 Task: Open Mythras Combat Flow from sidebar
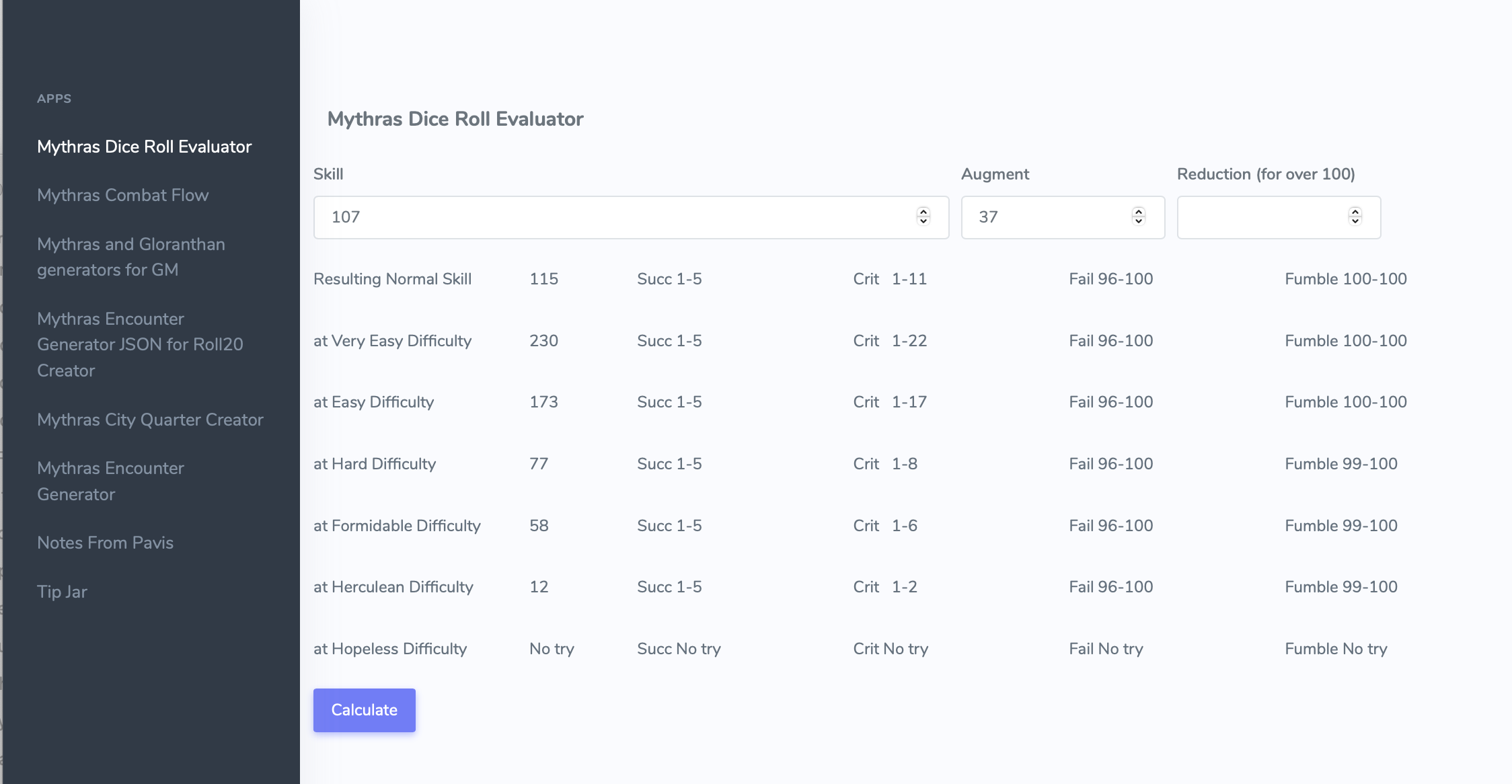[123, 195]
